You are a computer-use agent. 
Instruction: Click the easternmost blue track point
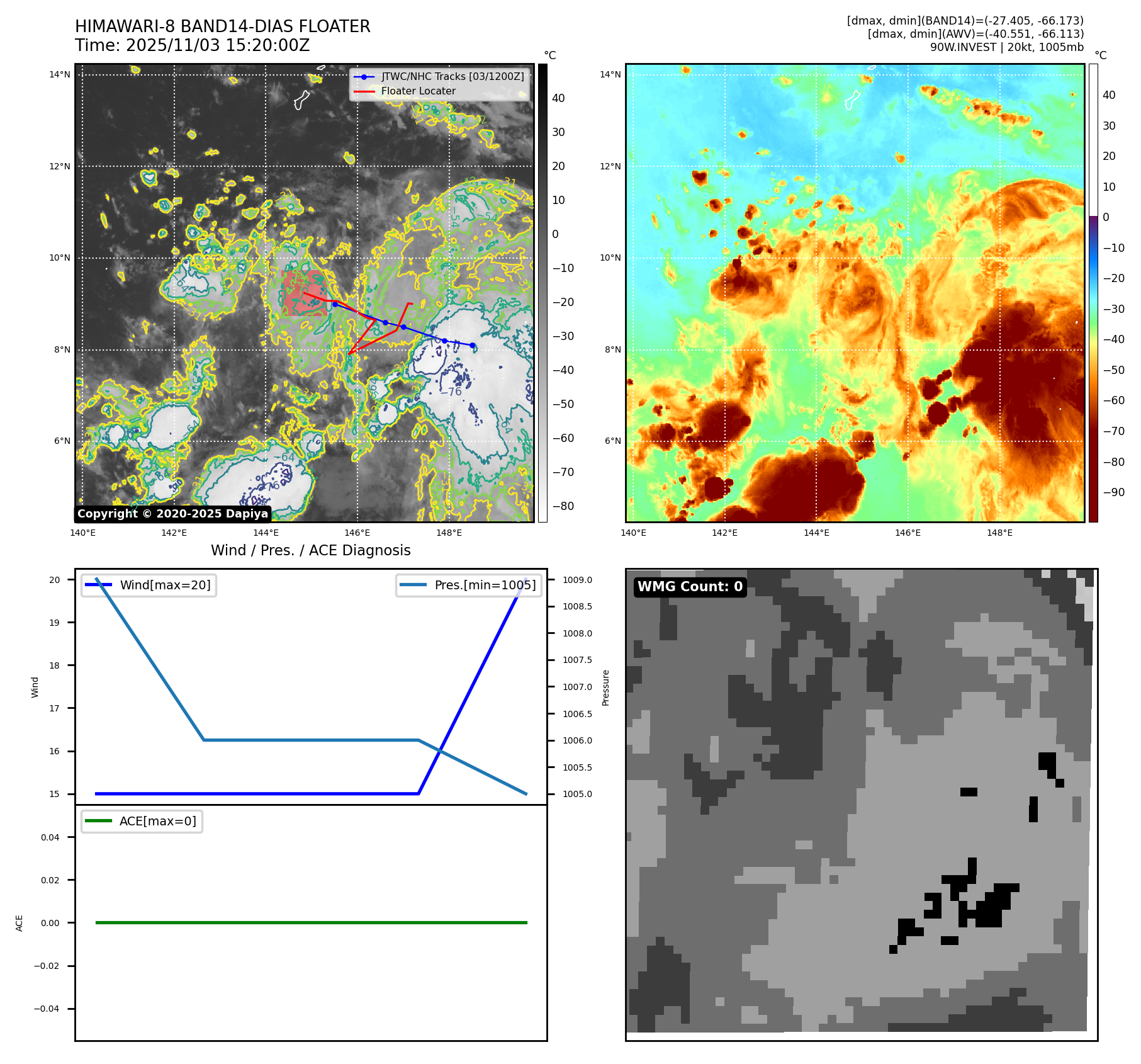pos(473,345)
